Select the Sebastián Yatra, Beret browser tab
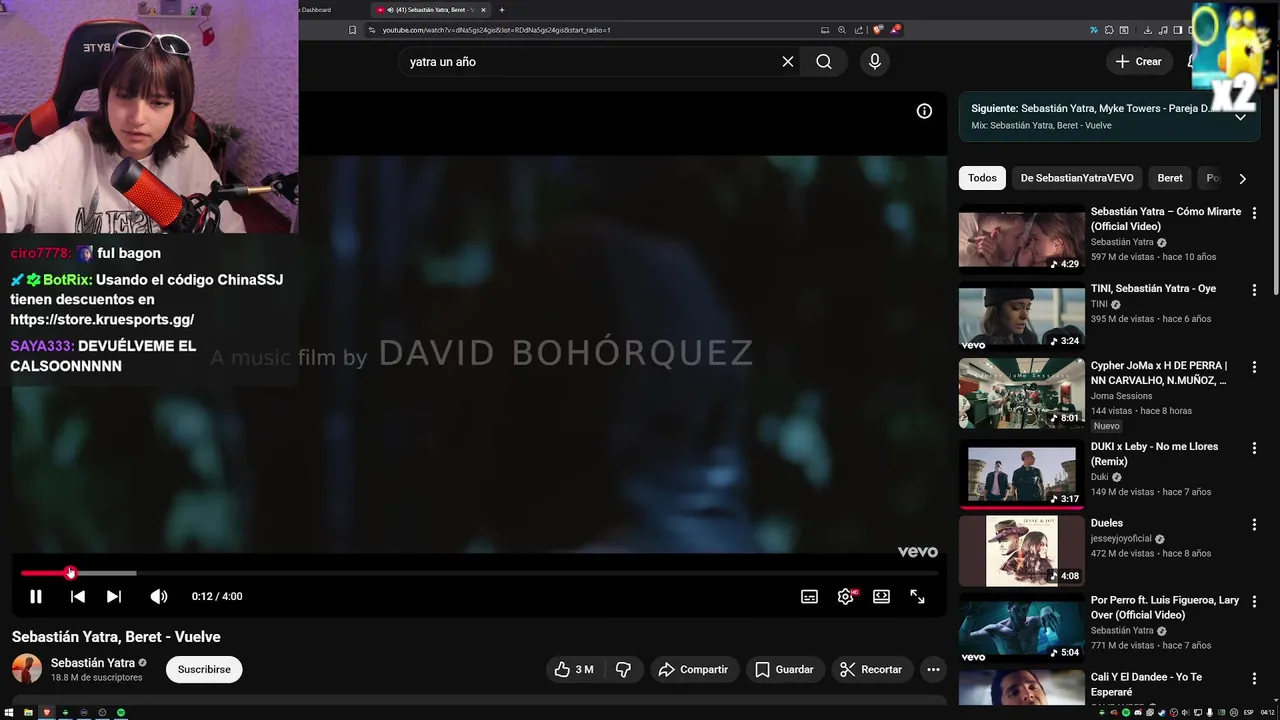Image resolution: width=1280 pixels, height=720 pixels. click(x=430, y=10)
